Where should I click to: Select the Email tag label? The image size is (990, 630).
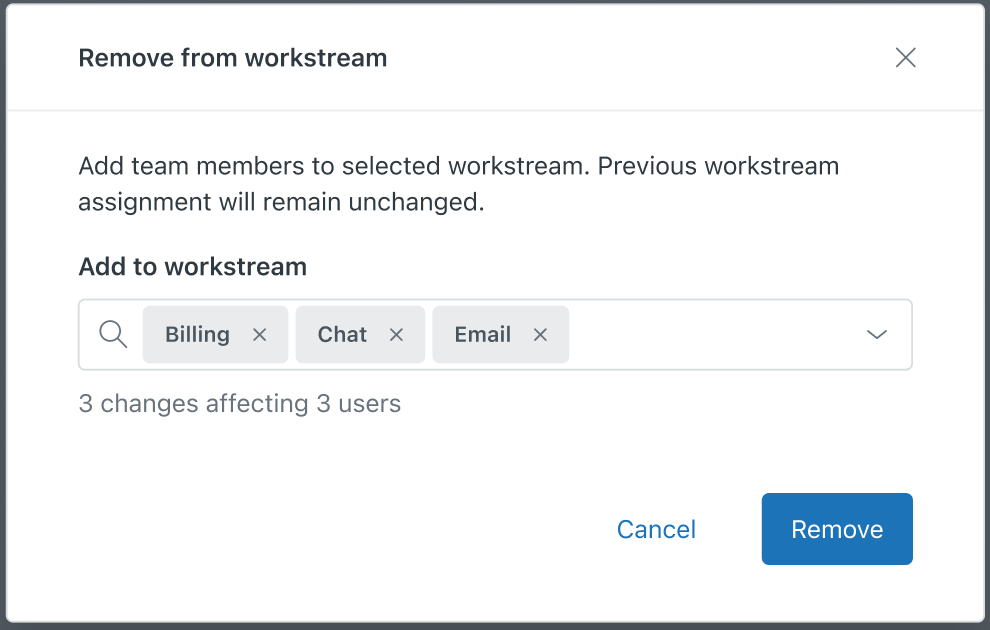pos(483,335)
